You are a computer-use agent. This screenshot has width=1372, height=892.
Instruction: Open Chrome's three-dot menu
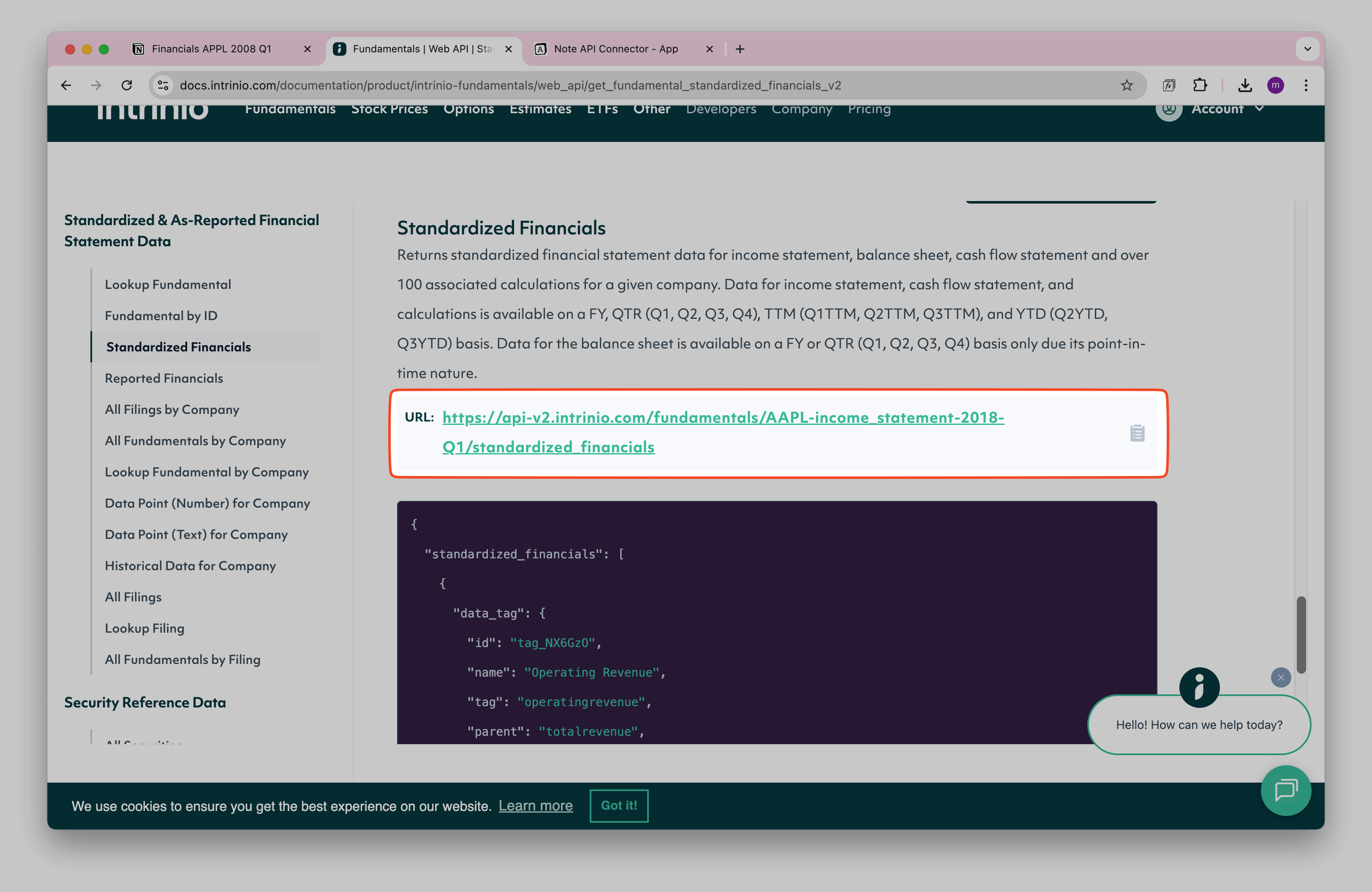(x=1306, y=85)
